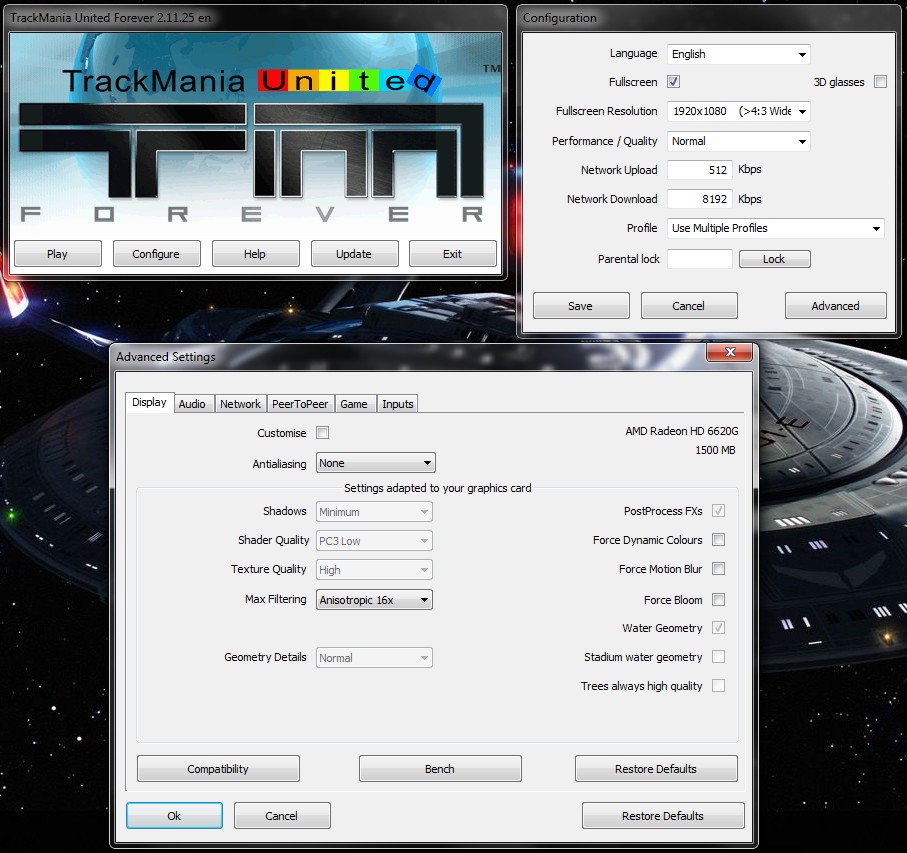
Task: Tick the Customise checkbox
Action: coord(322,433)
